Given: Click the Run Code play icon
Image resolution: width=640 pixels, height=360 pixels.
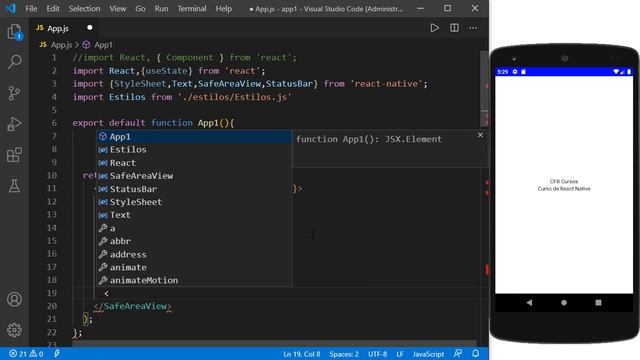Looking at the screenshot, I should click(x=434, y=28).
